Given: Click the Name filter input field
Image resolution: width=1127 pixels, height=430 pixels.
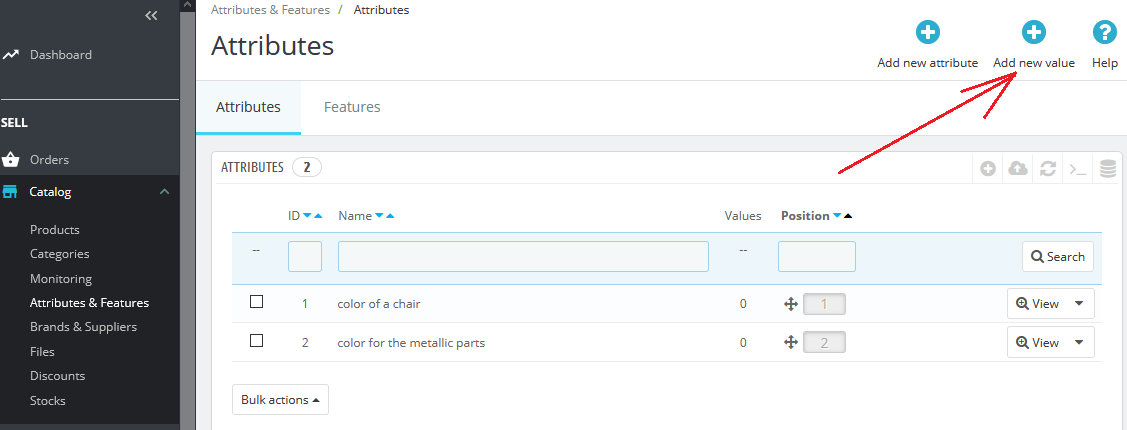Looking at the screenshot, I should [523, 257].
